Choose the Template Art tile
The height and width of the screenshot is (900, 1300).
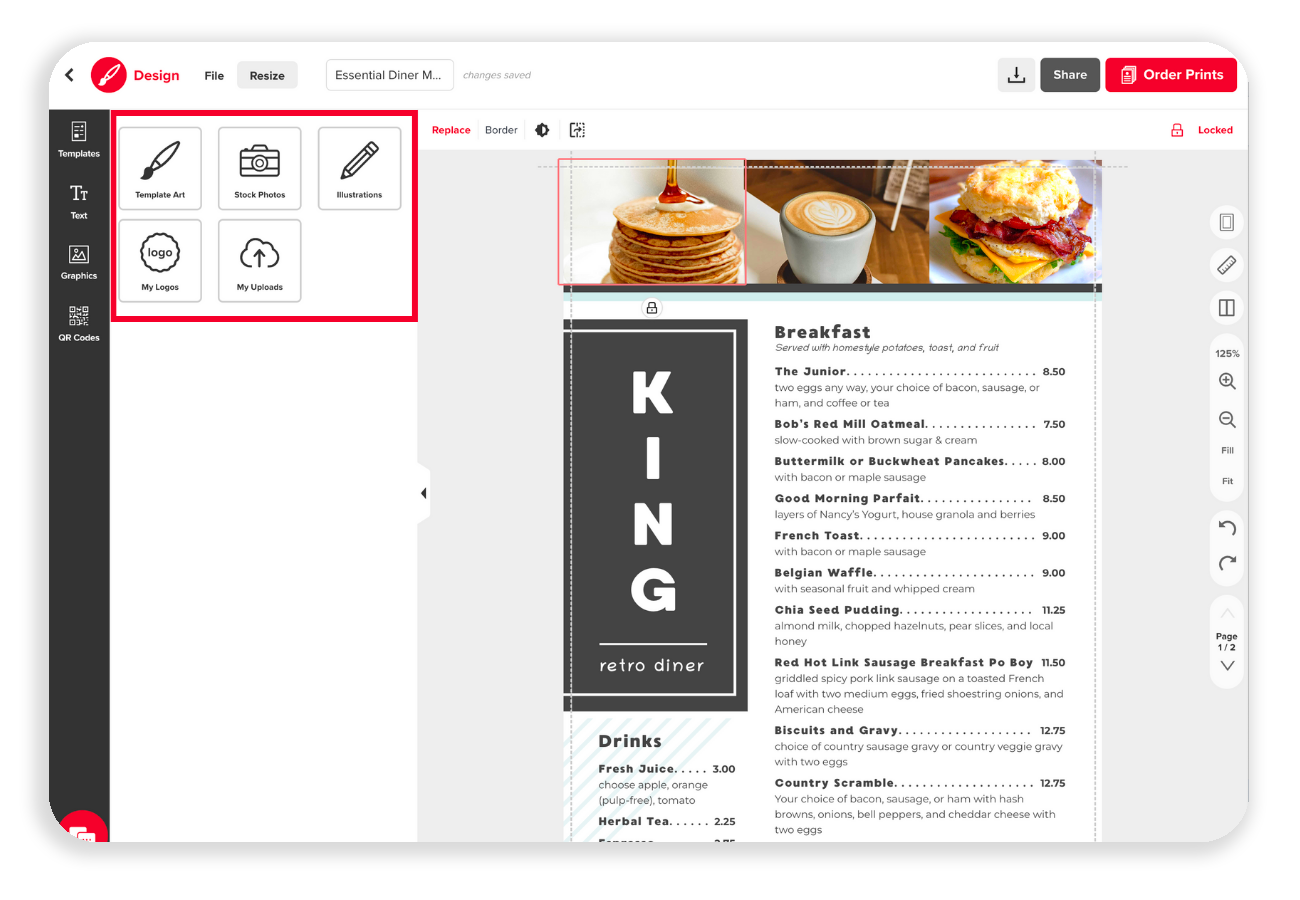160,168
